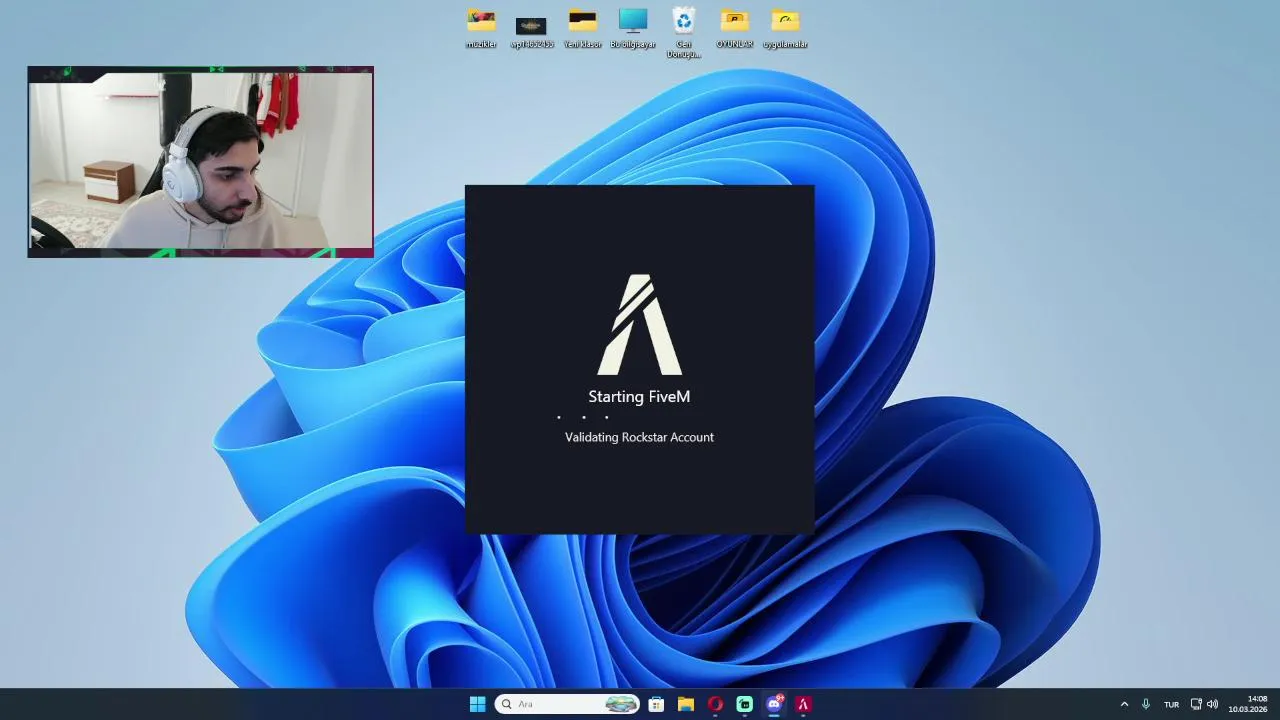Click the Ara search box in taskbar
1280x720 pixels.
pyautogui.click(x=567, y=704)
